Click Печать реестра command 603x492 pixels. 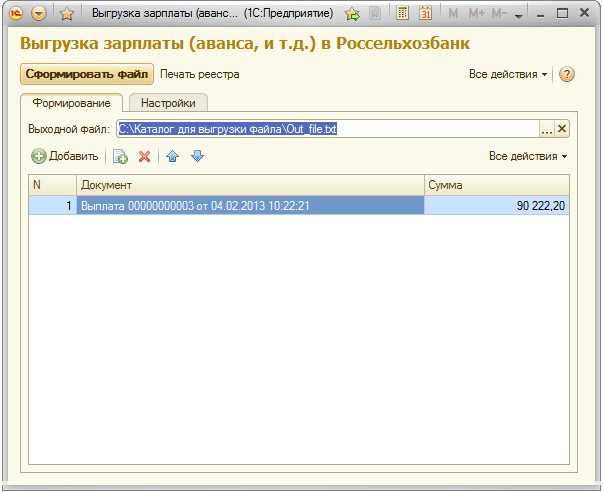[200, 74]
